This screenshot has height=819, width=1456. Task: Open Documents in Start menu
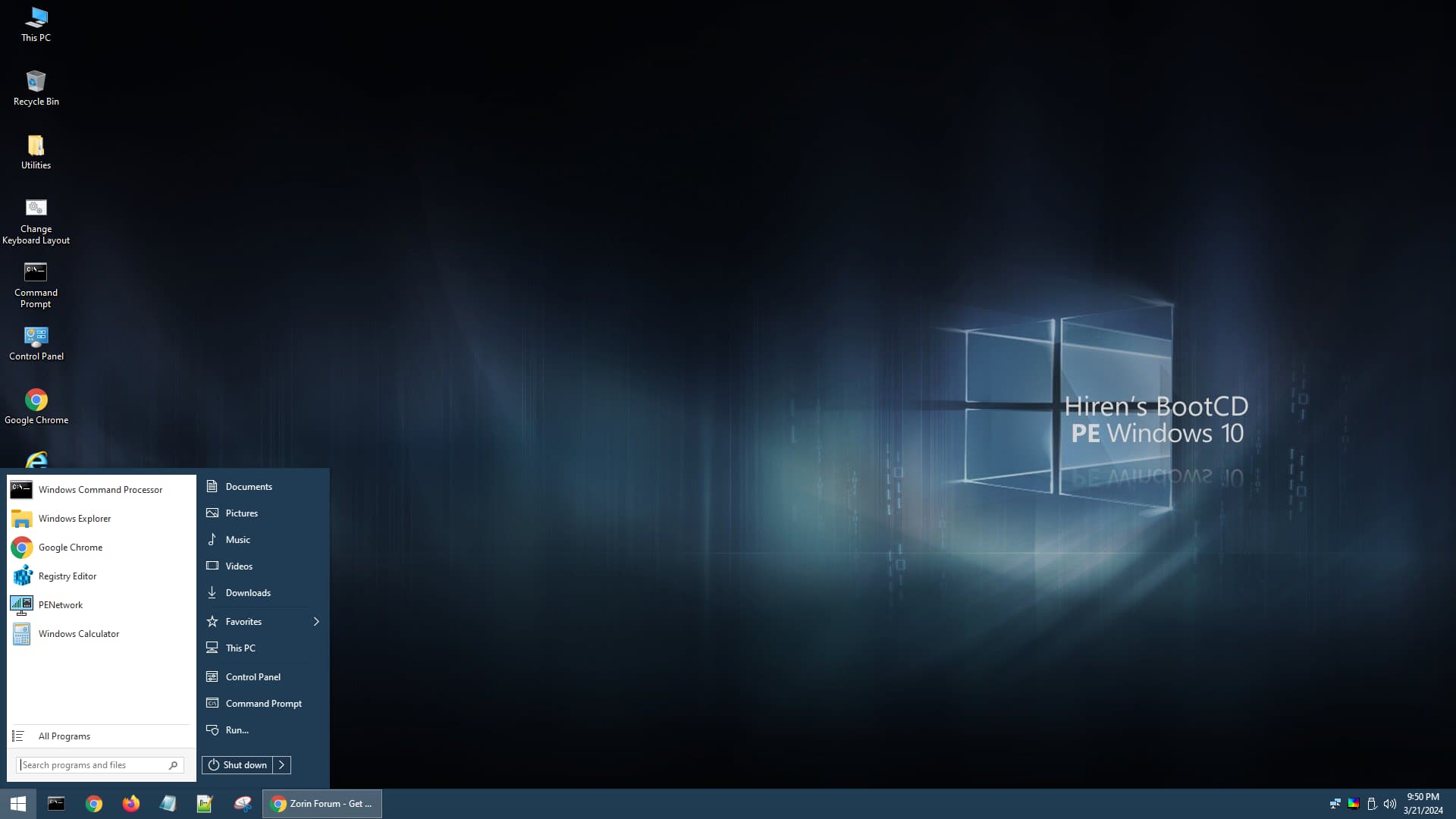[263, 487]
